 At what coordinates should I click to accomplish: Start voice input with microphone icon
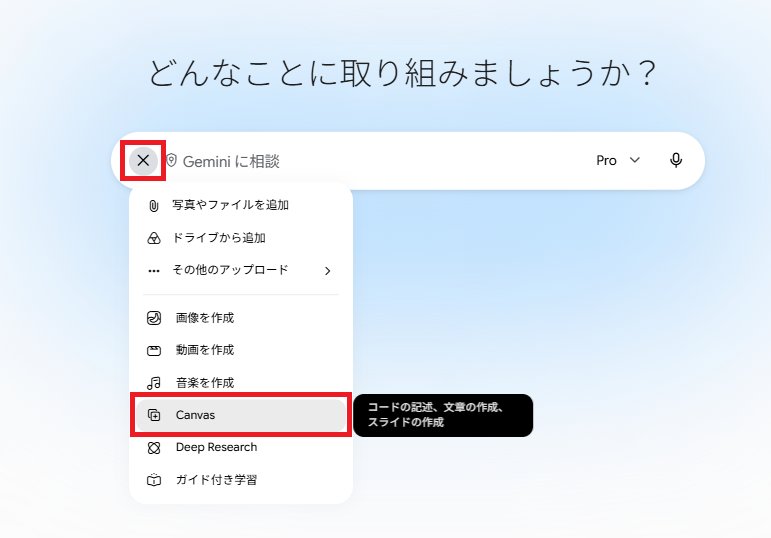coord(676,160)
